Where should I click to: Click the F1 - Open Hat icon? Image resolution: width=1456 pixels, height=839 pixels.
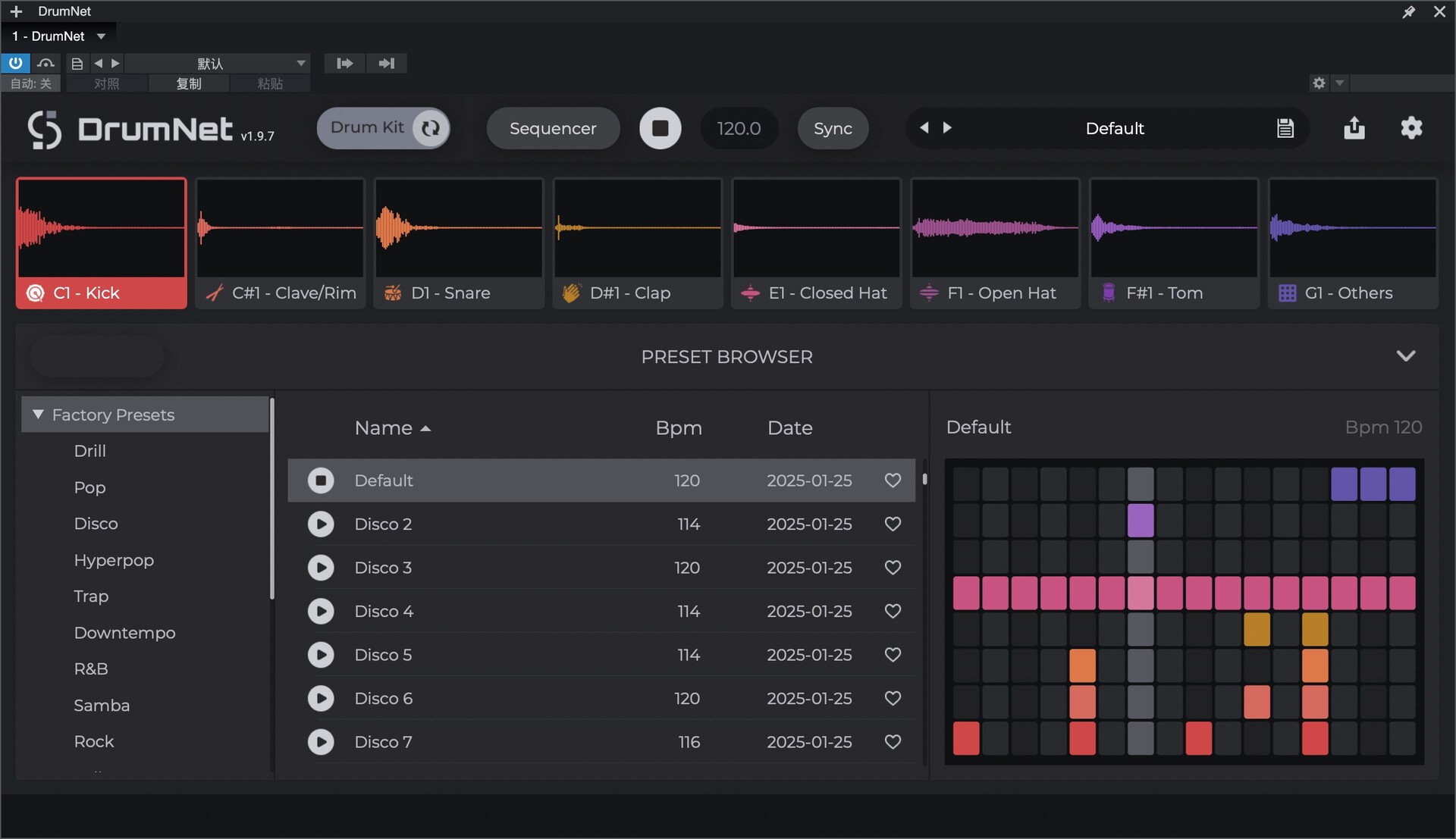click(x=929, y=293)
